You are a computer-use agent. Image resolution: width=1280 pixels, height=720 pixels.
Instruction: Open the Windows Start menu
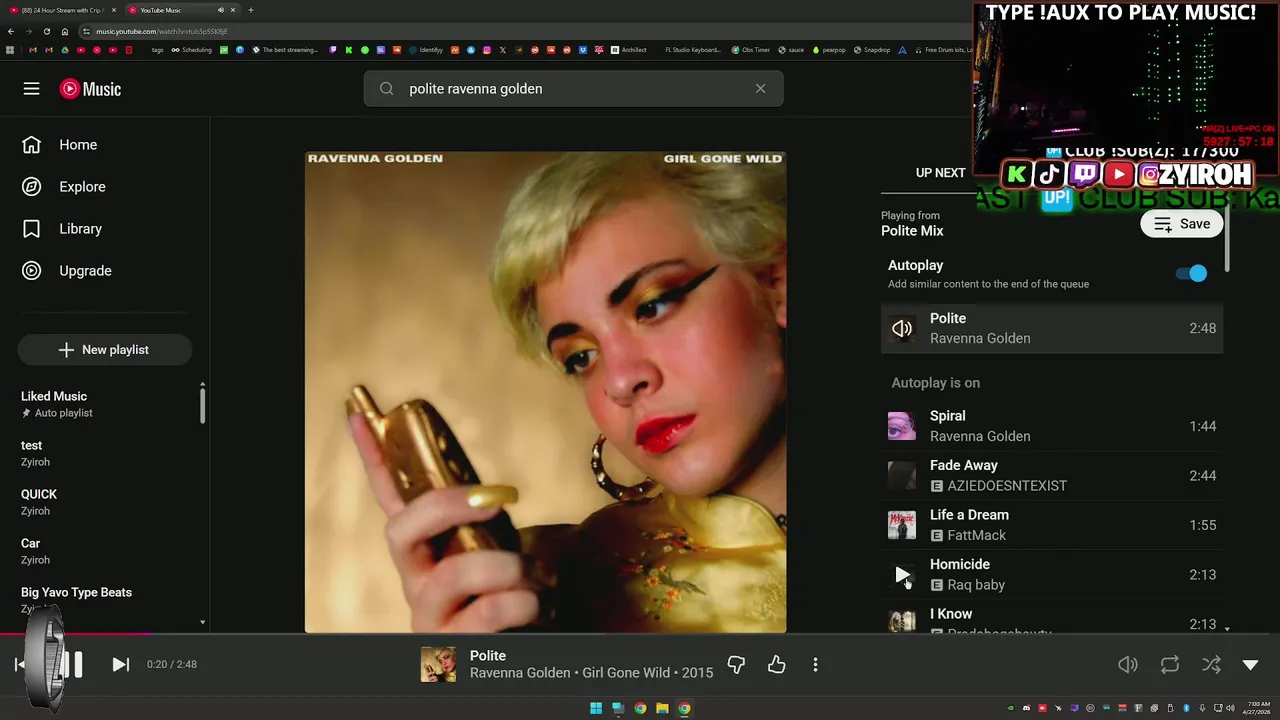(596, 708)
